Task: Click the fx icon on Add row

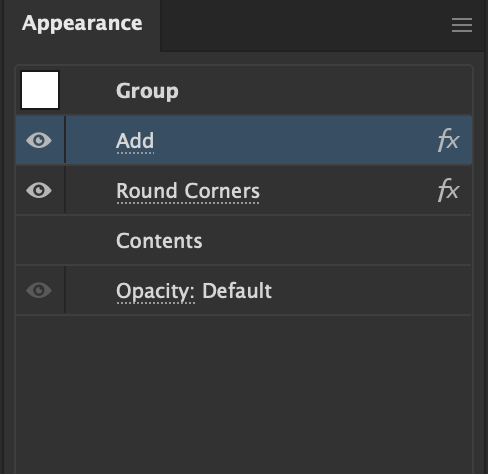Action: [x=449, y=140]
